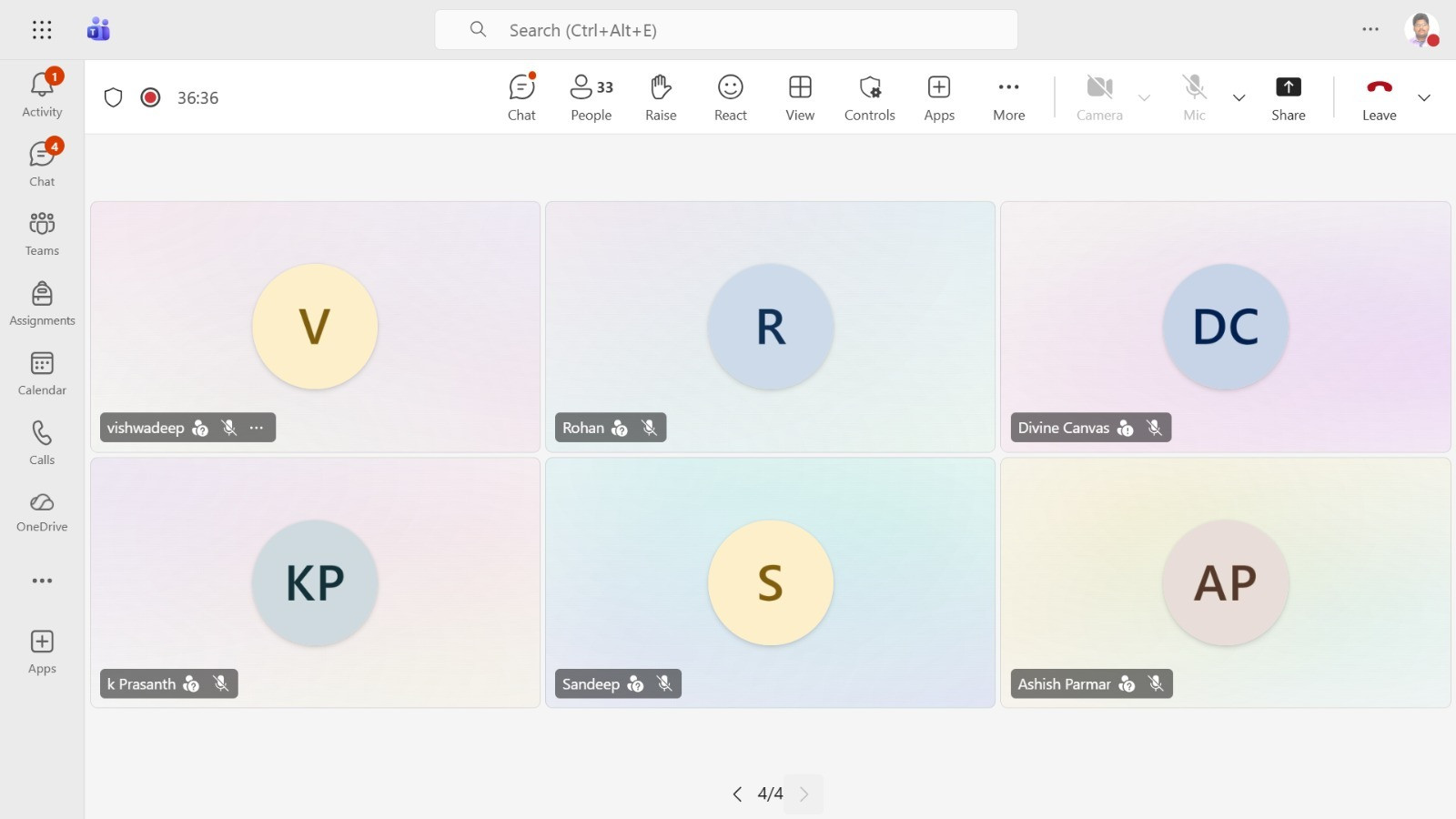Screen dimensions: 1456x819
Task: Click the shield privacy icon
Action: 113,97
